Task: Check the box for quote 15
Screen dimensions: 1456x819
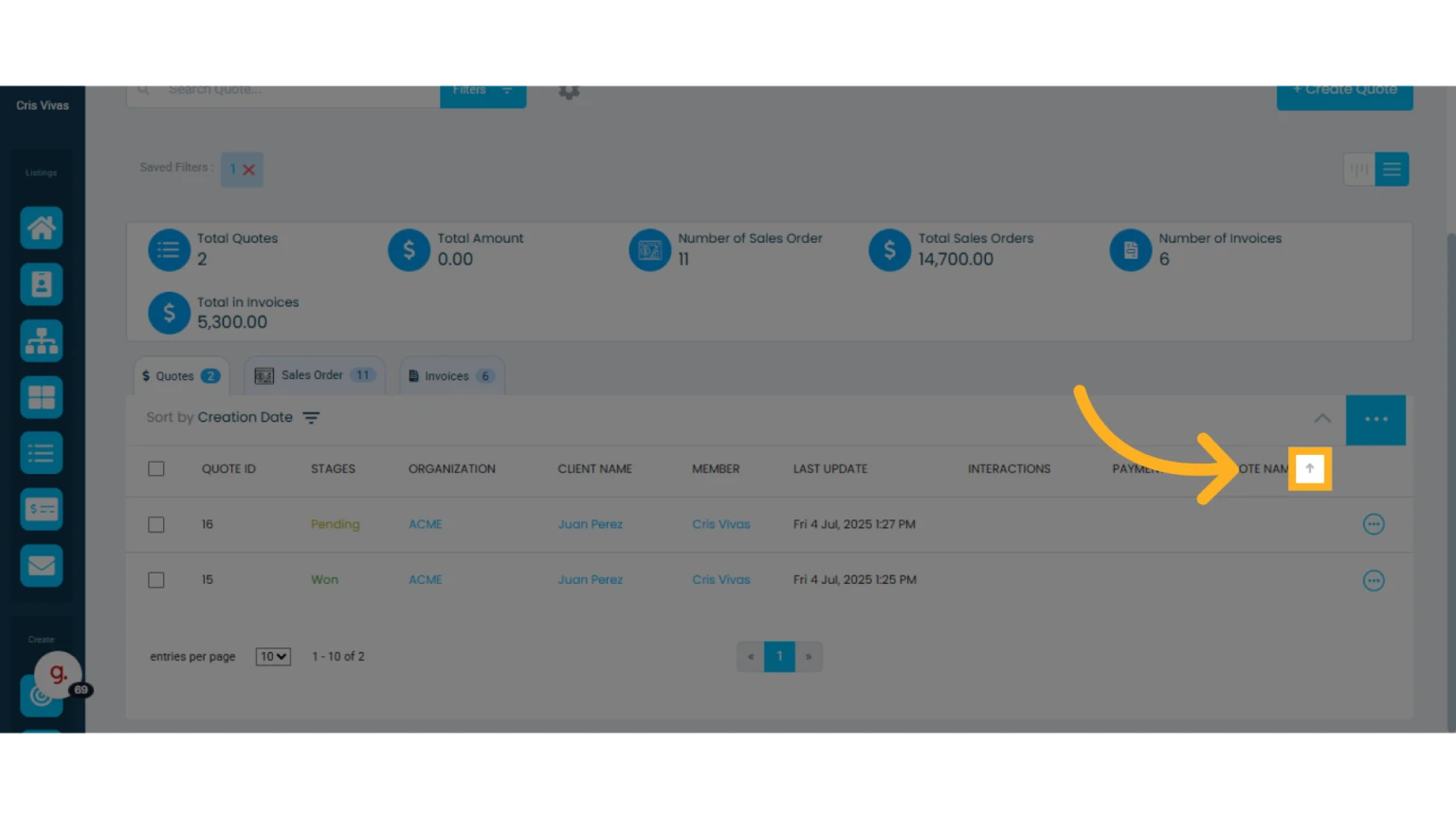Action: tap(156, 580)
